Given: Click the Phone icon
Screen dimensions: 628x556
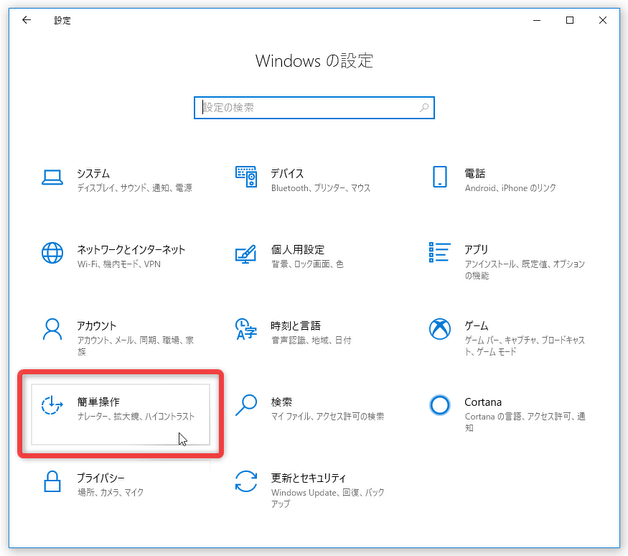Looking at the screenshot, I should point(439,177).
